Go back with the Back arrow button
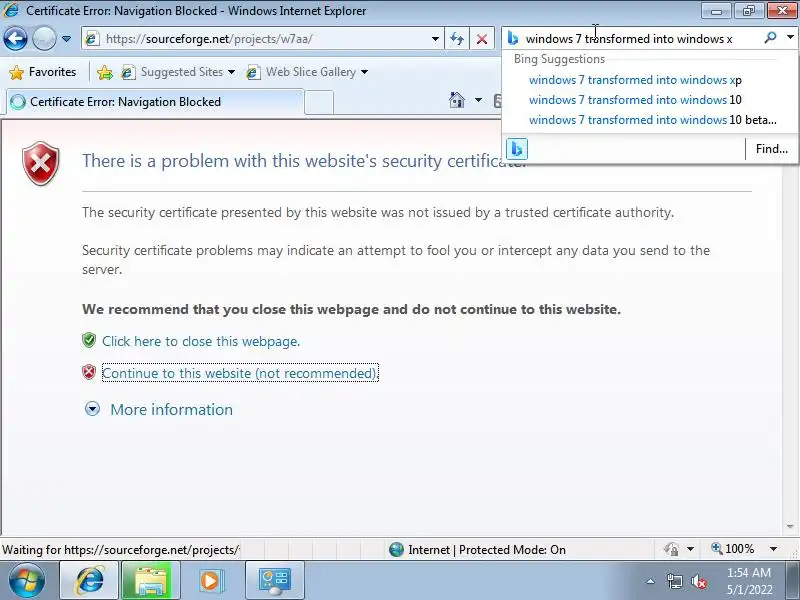Image resolution: width=800 pixels, height=600 pixels. click(15, 39)
